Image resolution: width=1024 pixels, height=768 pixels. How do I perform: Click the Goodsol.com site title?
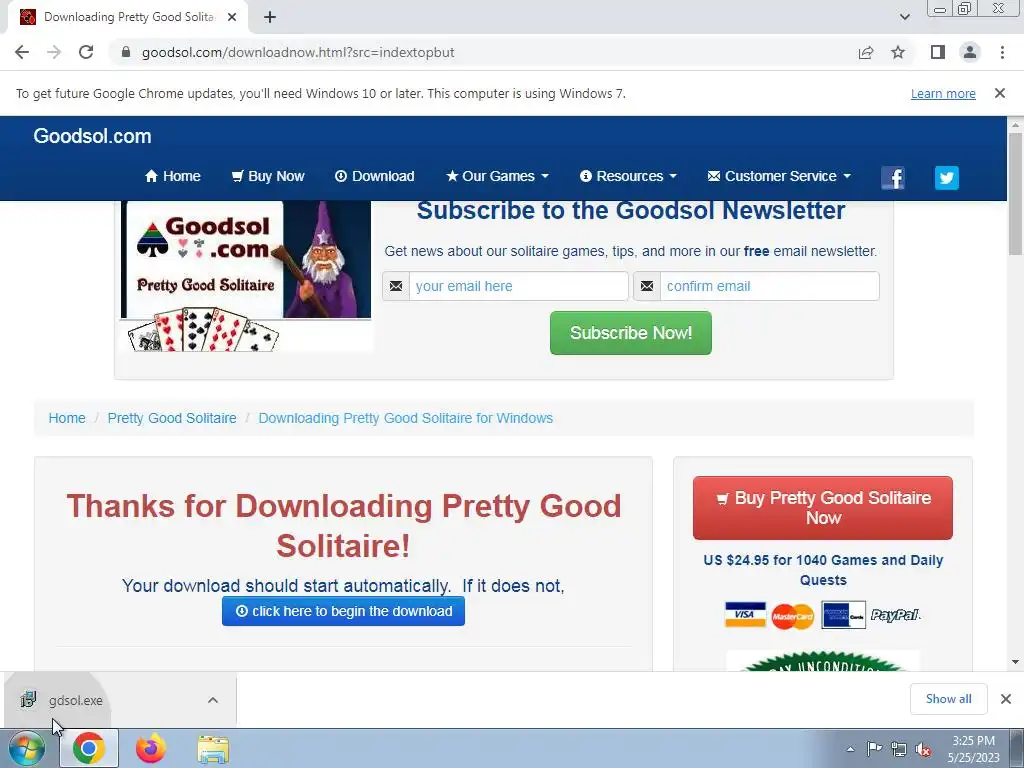(92, 136)
